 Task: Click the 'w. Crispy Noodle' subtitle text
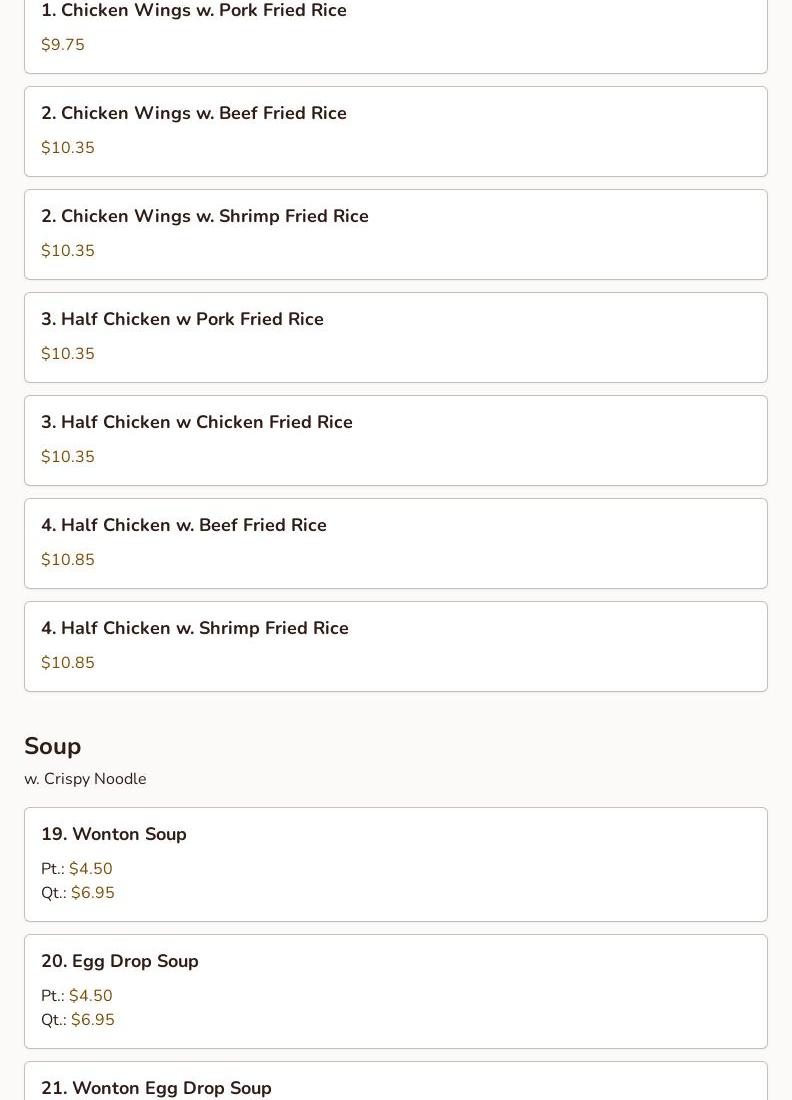[85, 779]
